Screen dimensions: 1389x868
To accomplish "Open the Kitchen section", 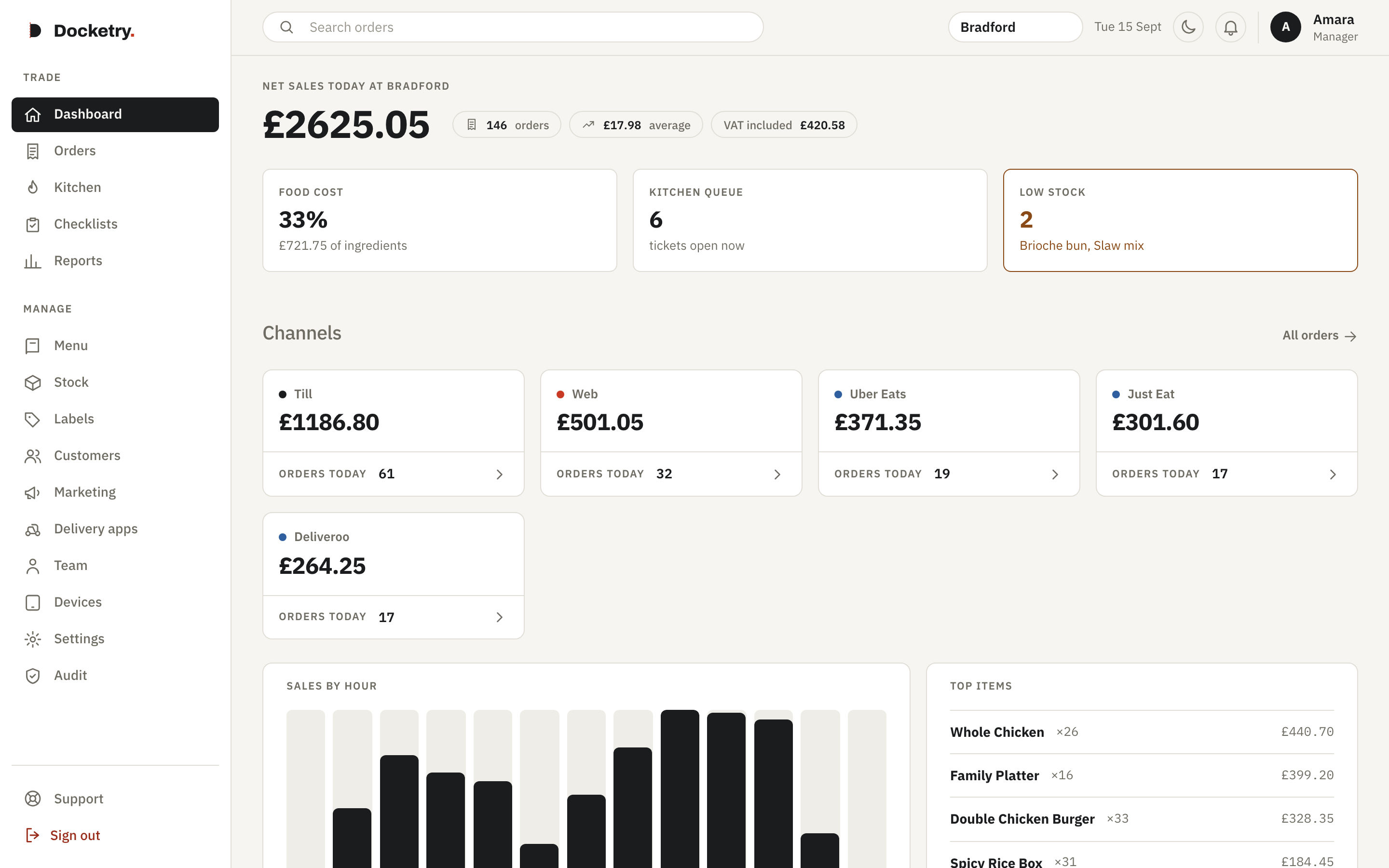I will point(115,188).
